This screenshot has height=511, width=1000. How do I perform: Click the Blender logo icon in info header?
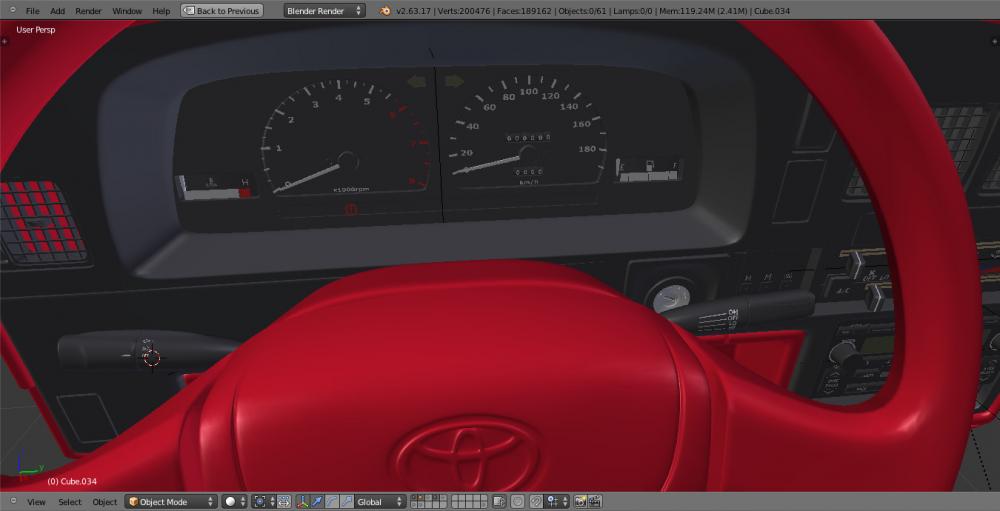pos(385,11)
